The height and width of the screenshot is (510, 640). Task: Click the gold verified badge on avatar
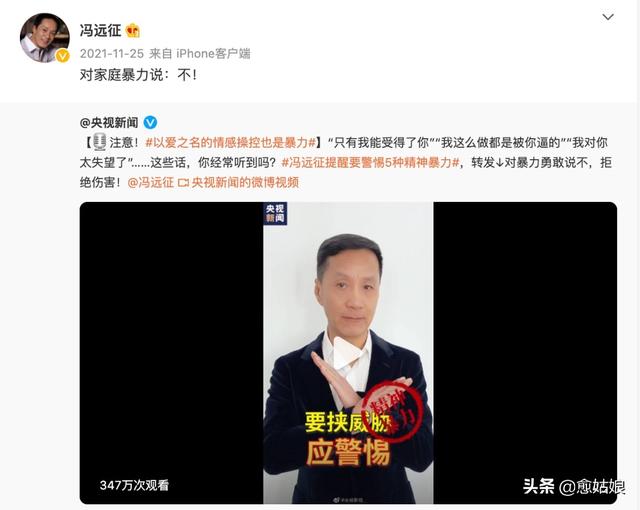click(x=62, y=55)
